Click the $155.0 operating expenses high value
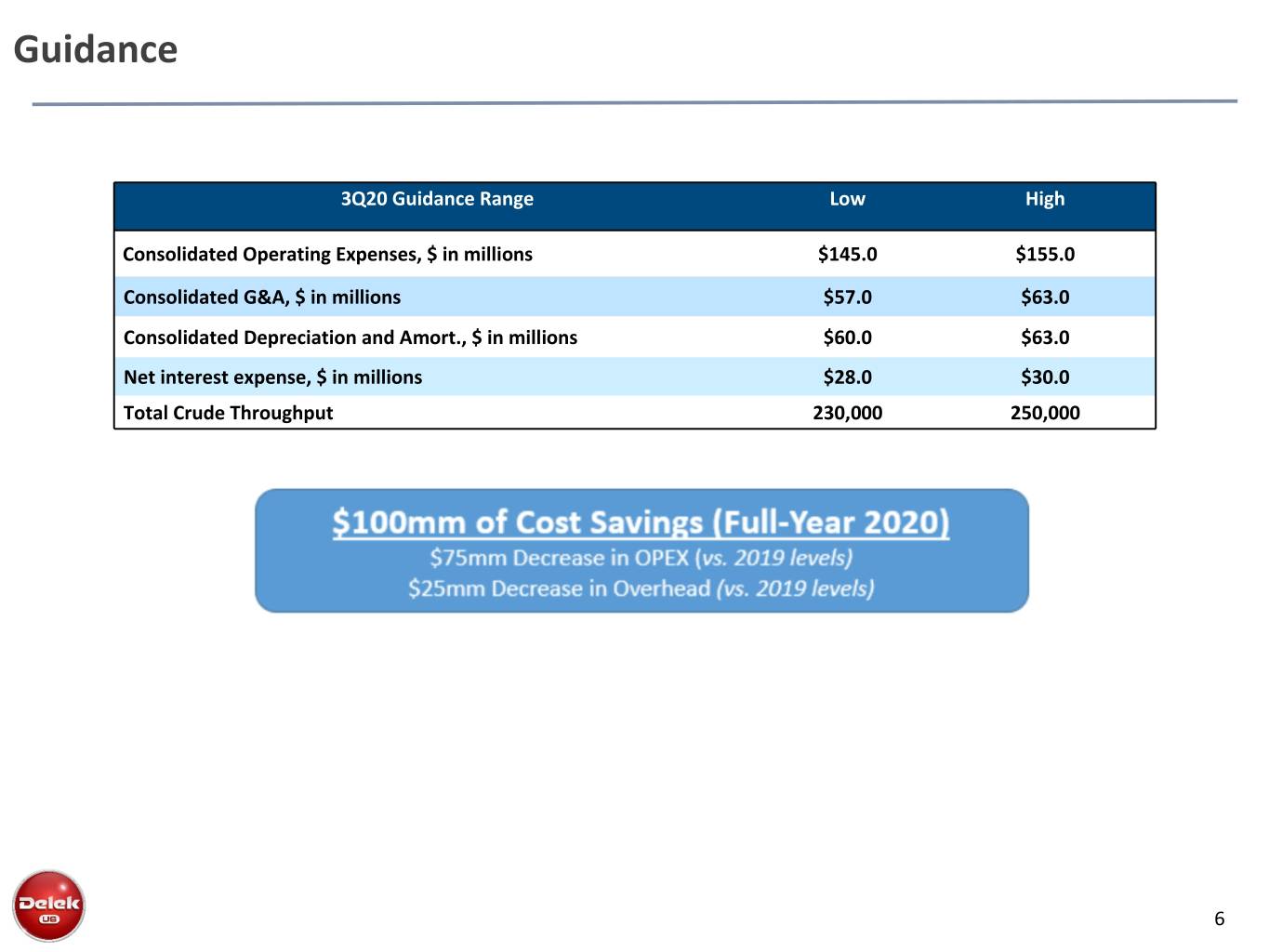The height and width of the screenshot is (952, 1269). point(1045,255)
